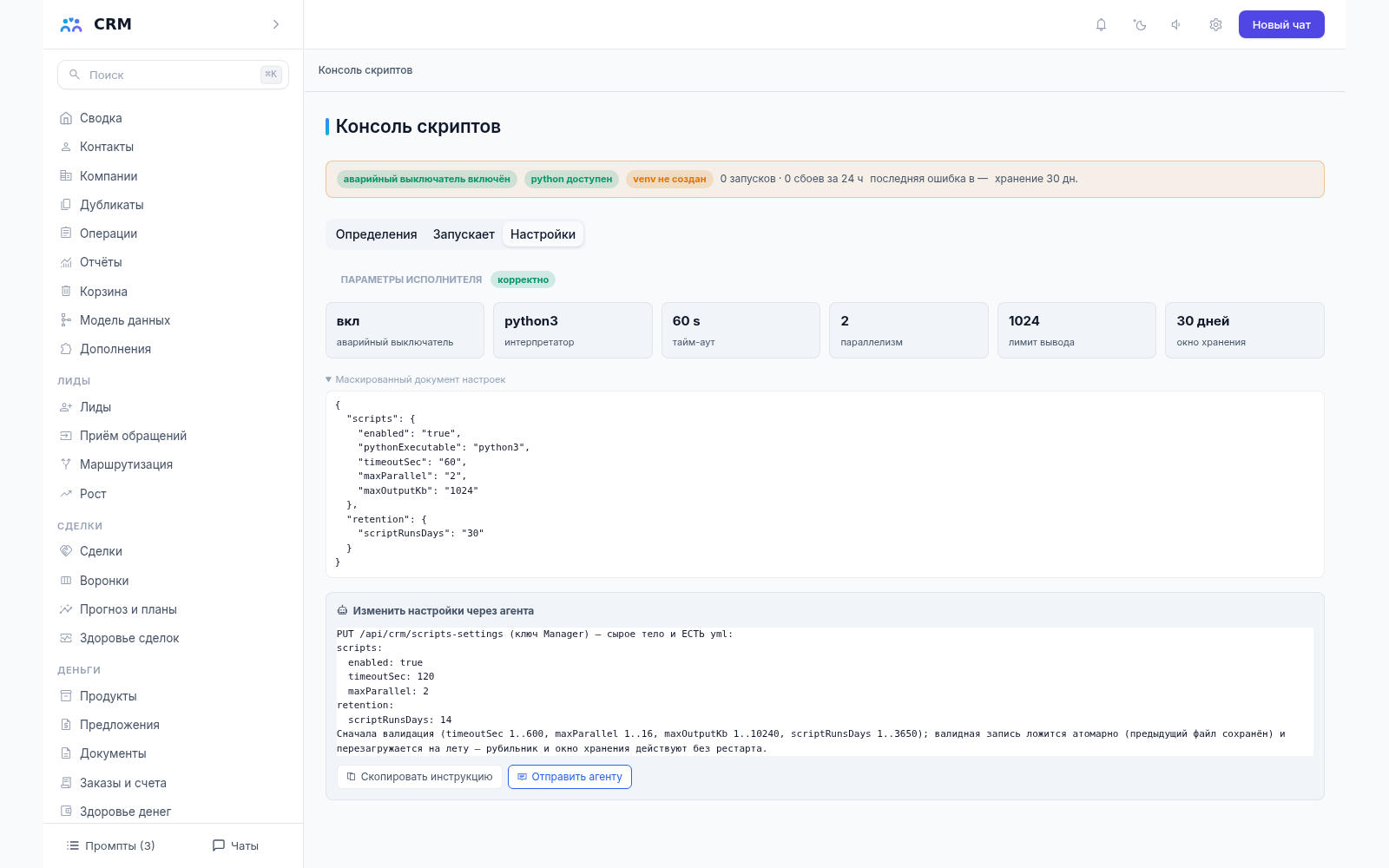The height and width of the screenshot is (868, 1389).
Task: Click PUT /api/crm/scripts-settings instruction line
Action: [x=535, y=635]
